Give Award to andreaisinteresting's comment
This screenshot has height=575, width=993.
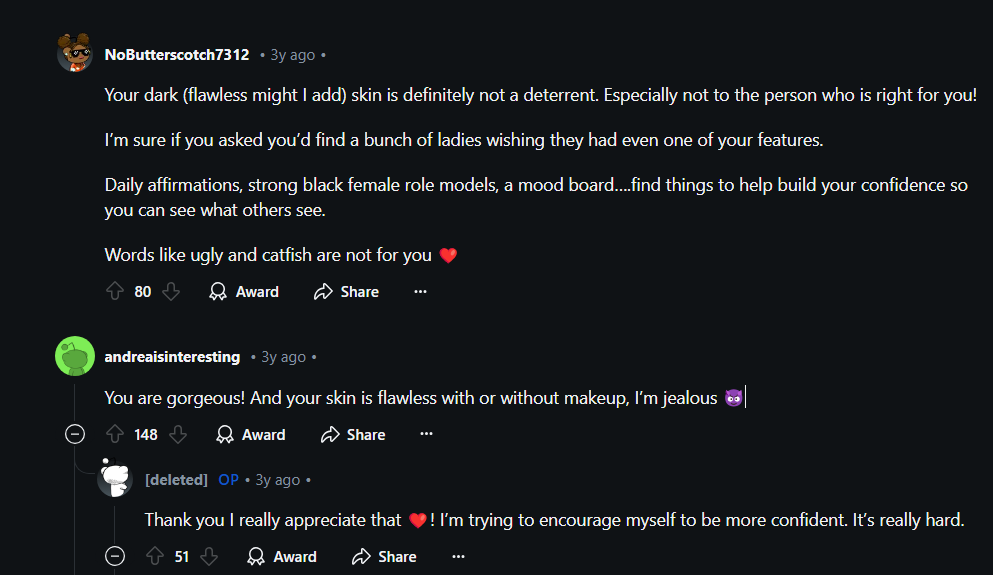coord(251,435)
